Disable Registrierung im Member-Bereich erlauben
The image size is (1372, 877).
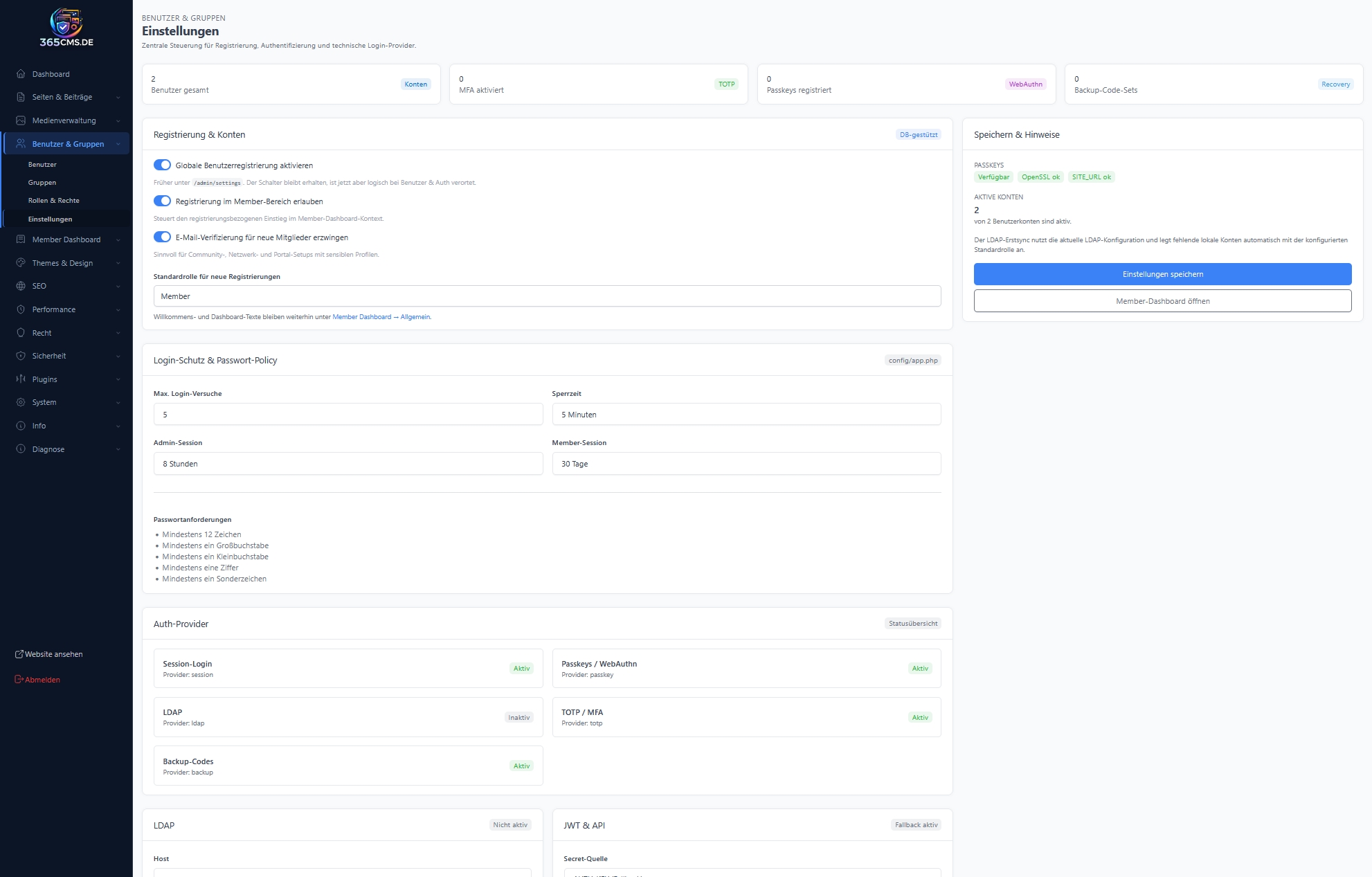click(162, 201)
